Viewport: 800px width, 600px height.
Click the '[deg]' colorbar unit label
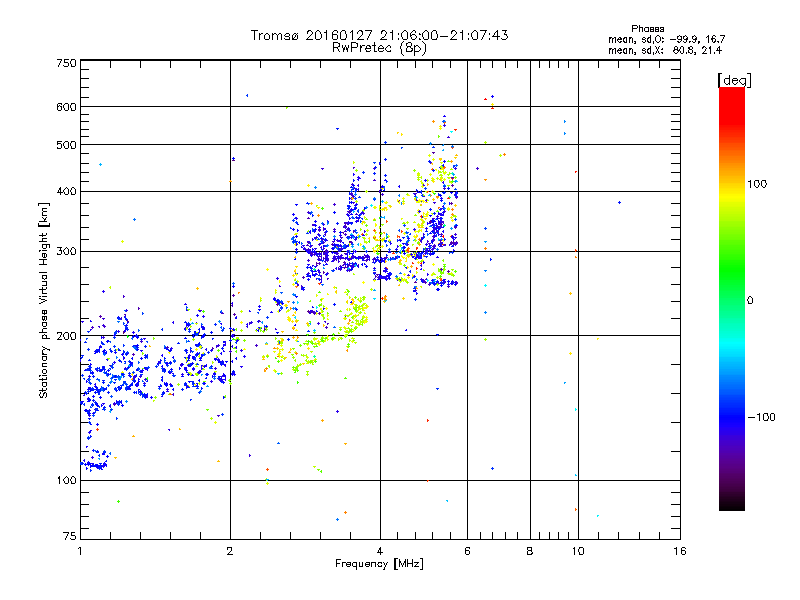[734, 80]
